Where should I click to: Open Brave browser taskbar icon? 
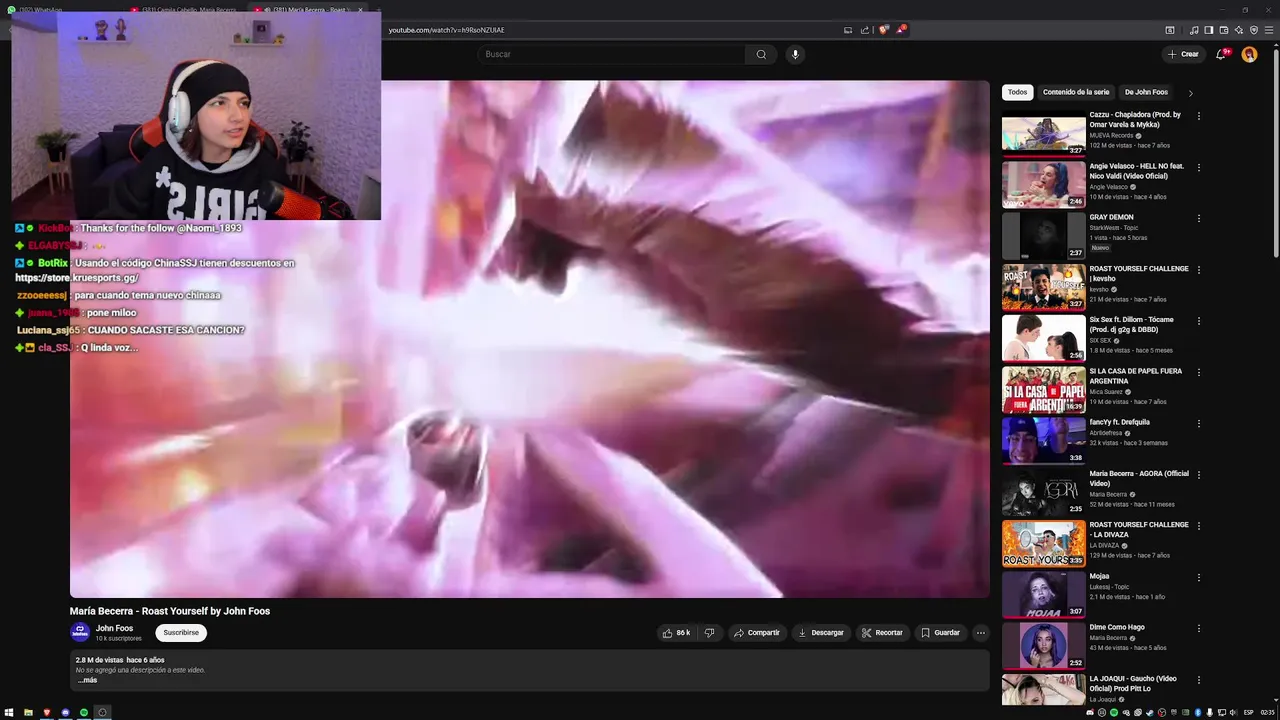(x=46, y=712)
